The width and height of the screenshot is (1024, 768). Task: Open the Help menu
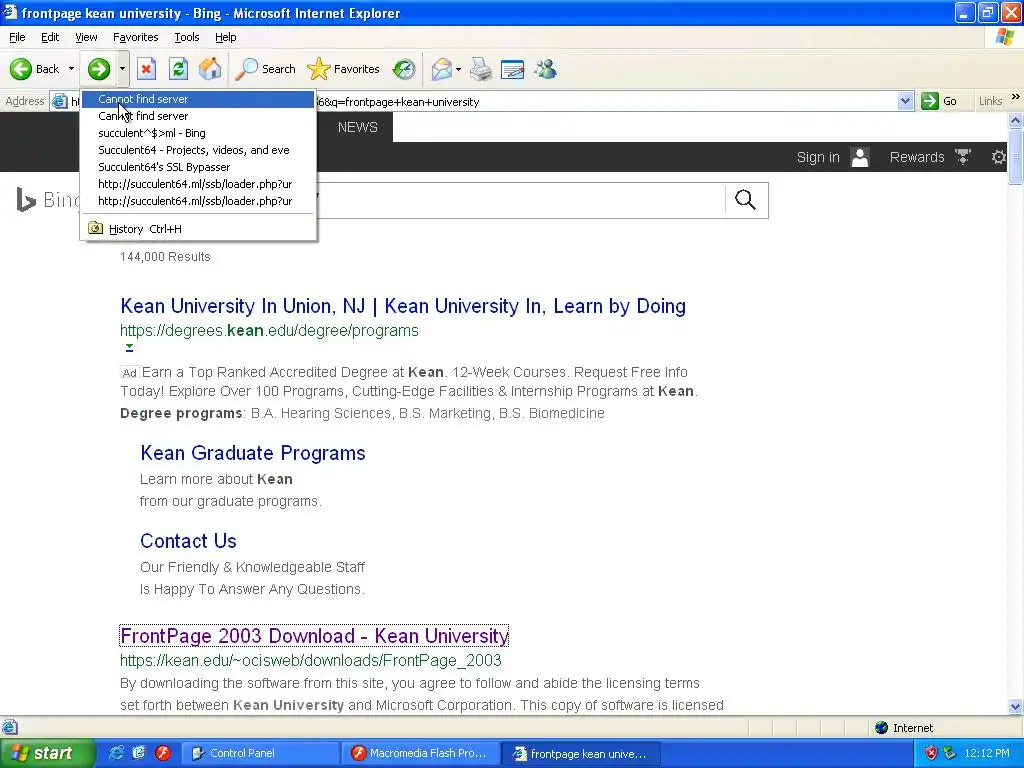(x=225, y=37)
